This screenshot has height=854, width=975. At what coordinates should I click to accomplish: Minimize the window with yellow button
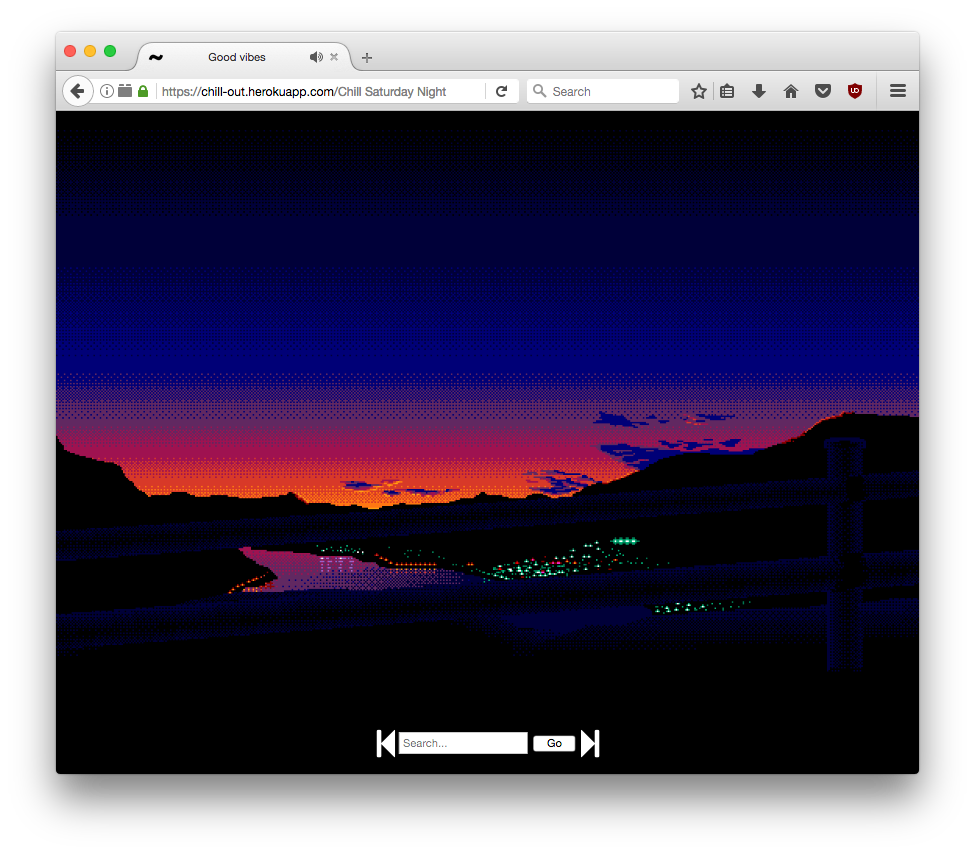(90, 51)
